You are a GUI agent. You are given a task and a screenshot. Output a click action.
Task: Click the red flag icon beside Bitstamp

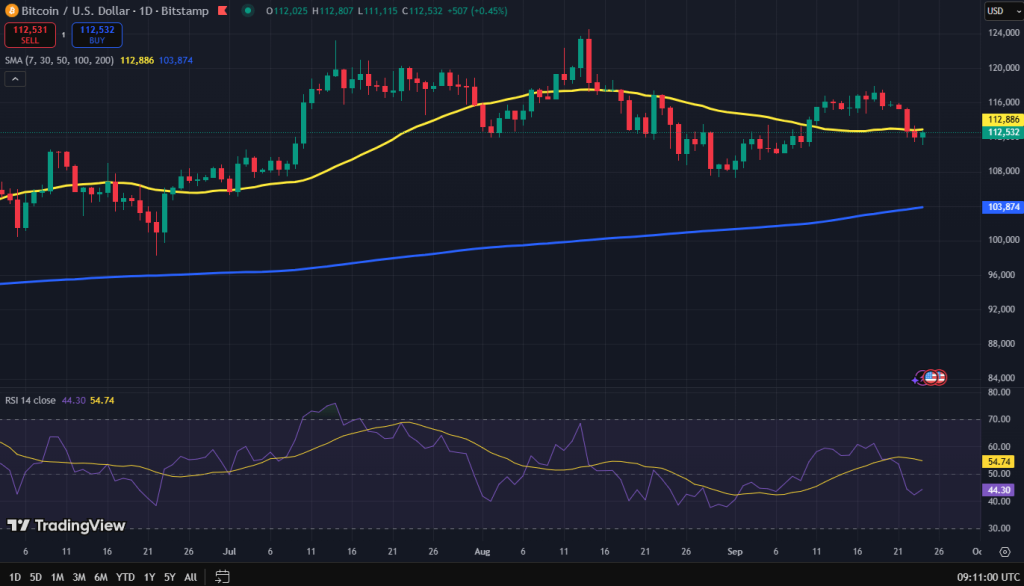(x=223, y=10)
